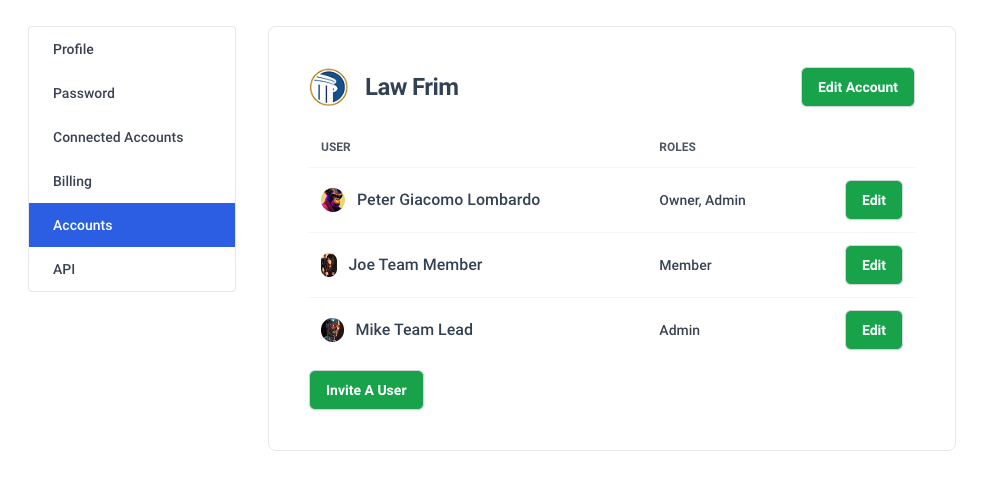Click Joe Team Member's avatar image
989x483 pixels.
coord(329,265)
